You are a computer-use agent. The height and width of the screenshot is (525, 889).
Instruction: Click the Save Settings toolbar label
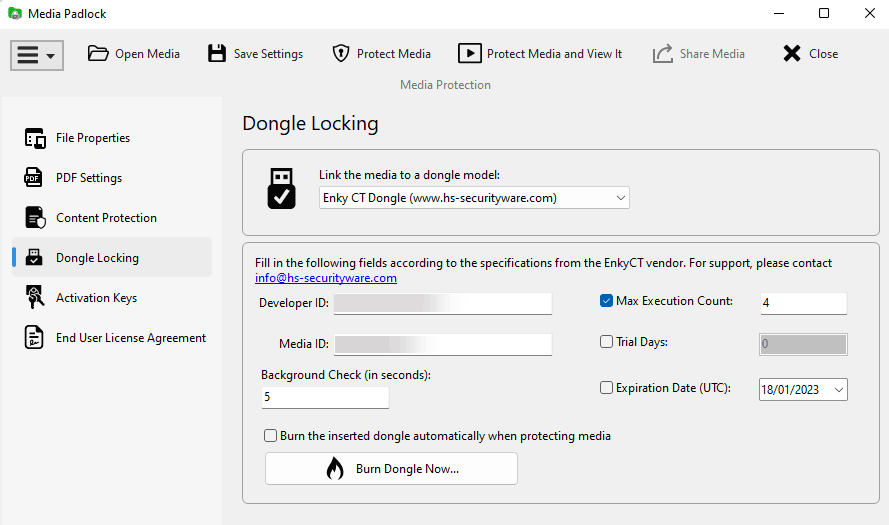(x=268, y=54)
